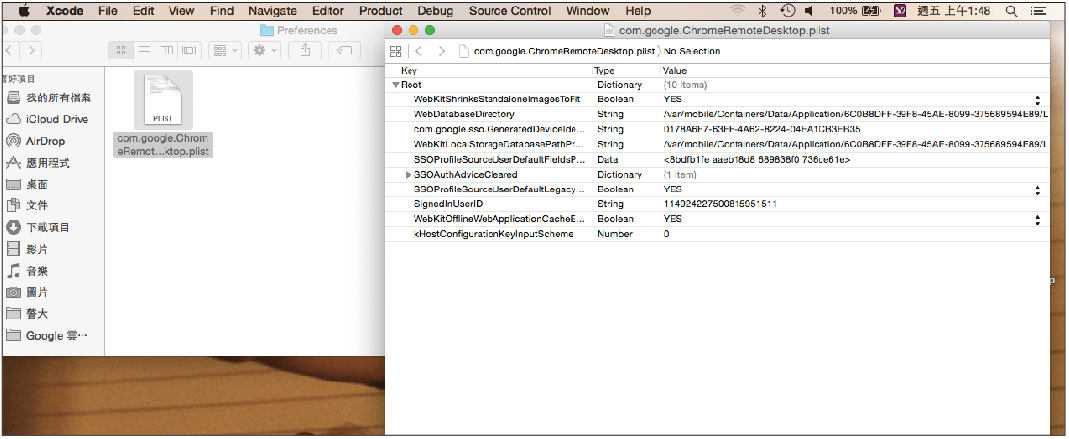Click the String type of WebDatabaseDirectory

[610, 115]
